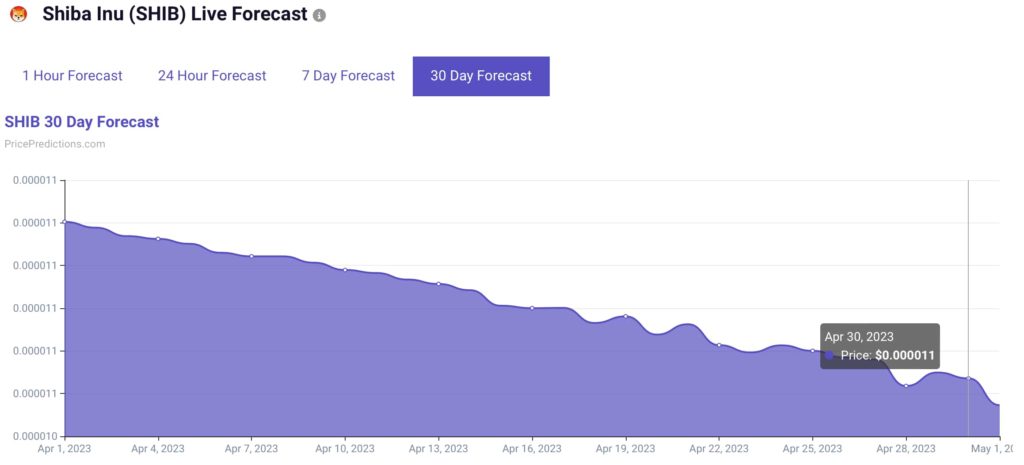Click the SHIB 30 Day Forecast chart title
This screenshot has width=1024, height=465.
[82, 122]
